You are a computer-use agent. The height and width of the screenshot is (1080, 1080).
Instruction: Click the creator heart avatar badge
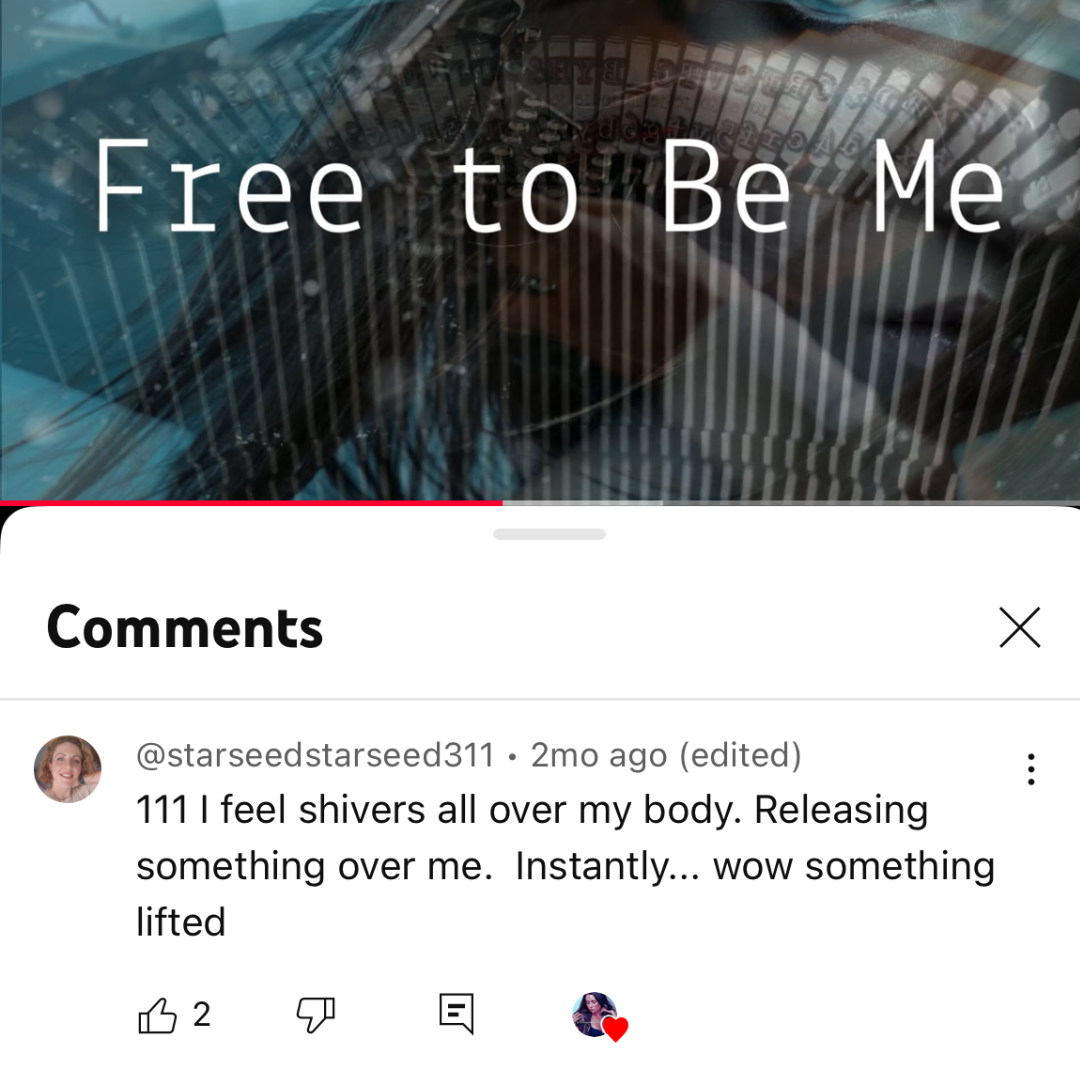[599, 1016]
